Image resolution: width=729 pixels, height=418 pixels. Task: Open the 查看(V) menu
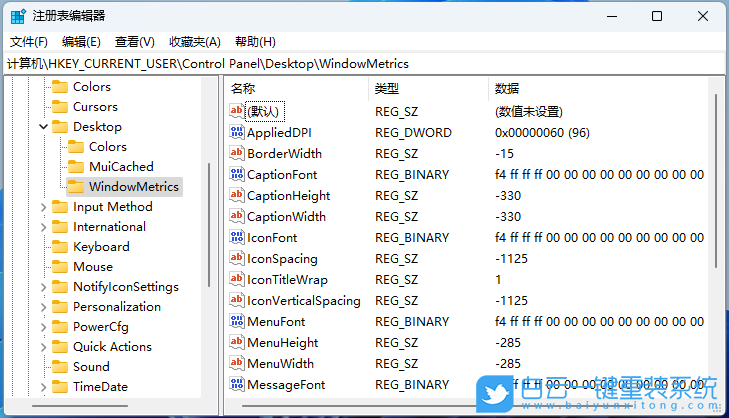click(135, 42)
